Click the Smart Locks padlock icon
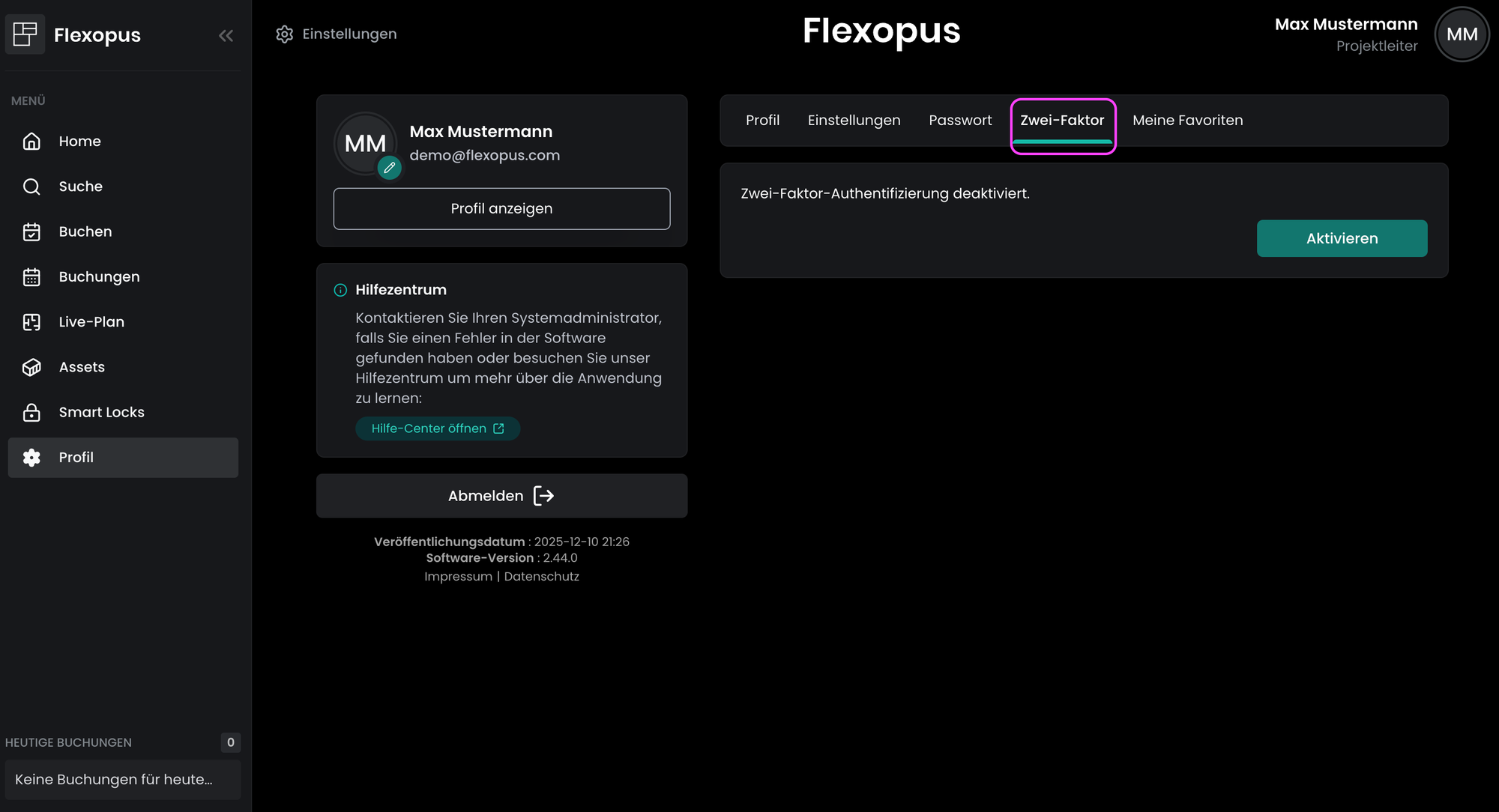The height and width of the screenshot is (812, 1499). pos(31,413)
